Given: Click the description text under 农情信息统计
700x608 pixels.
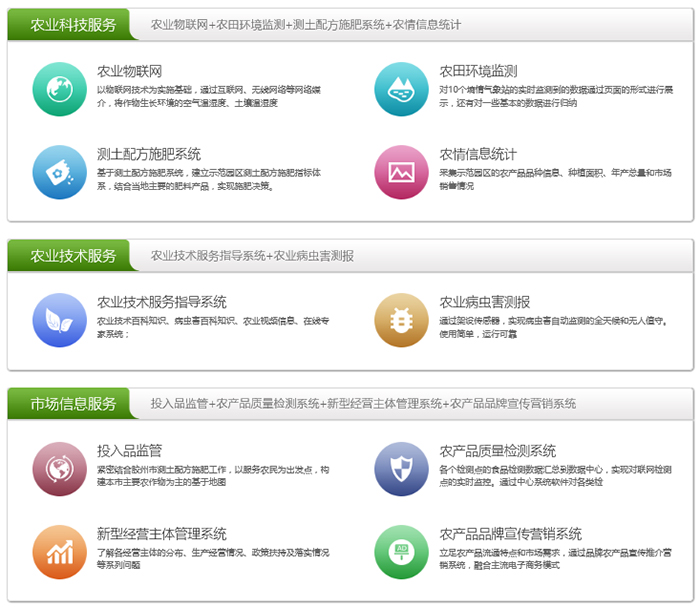Looking at the screenshot, I should [555, 179].
